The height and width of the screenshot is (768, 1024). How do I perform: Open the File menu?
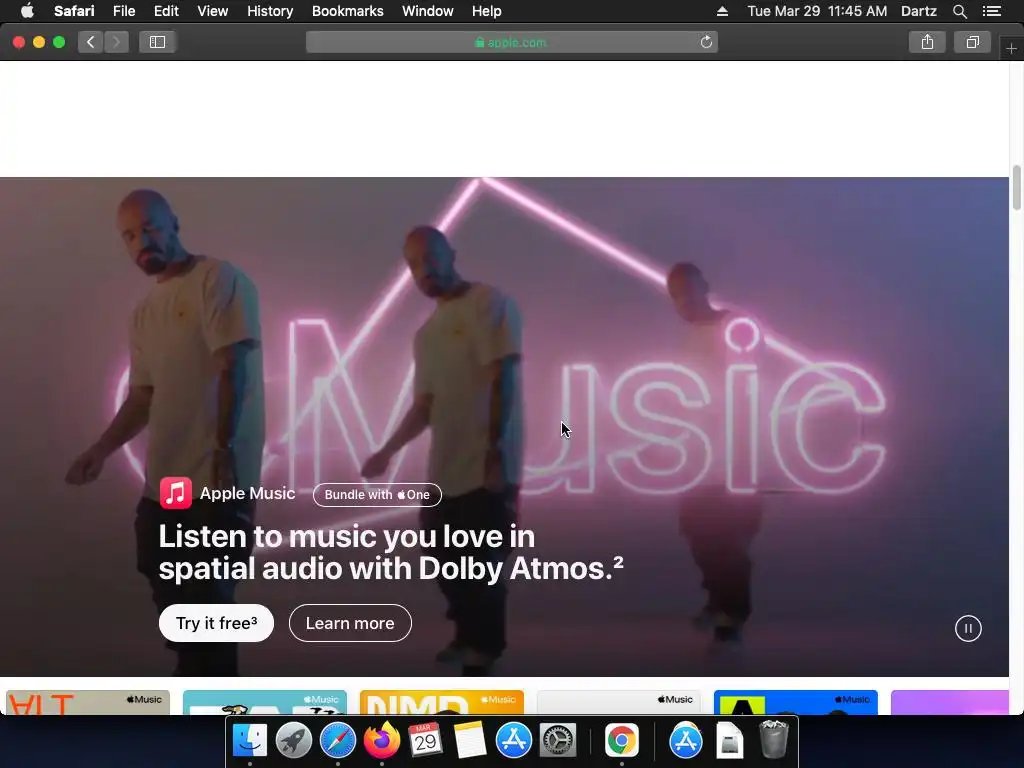pos(123,11)
